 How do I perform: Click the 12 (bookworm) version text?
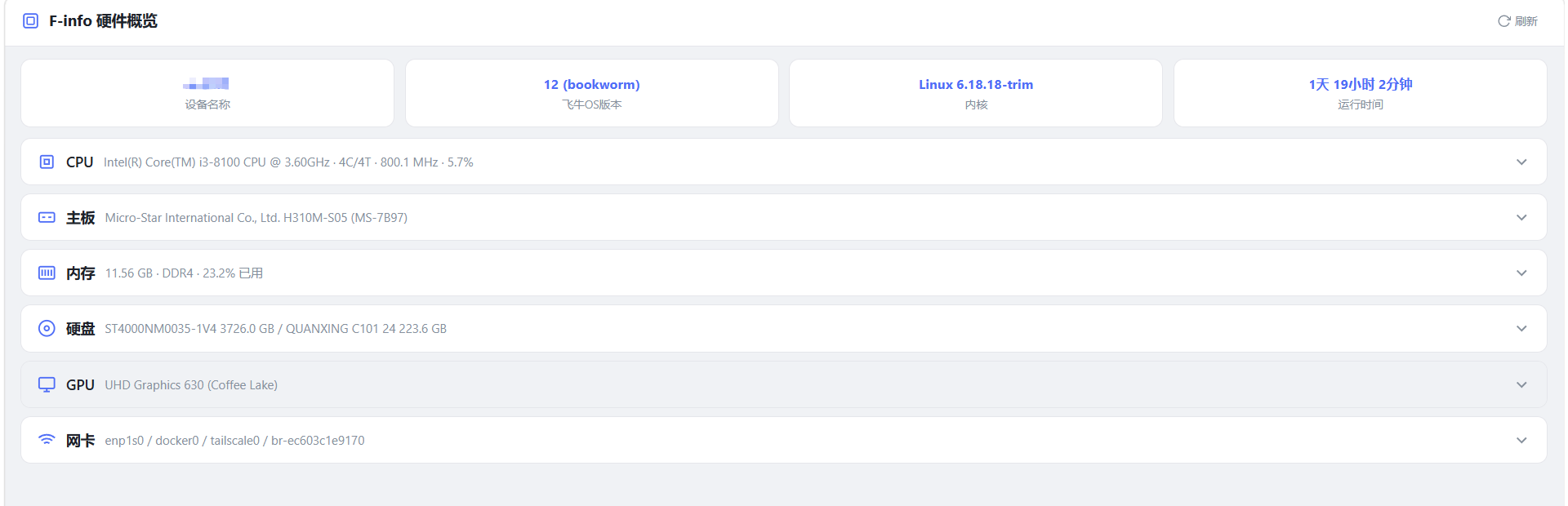point(592,84)
